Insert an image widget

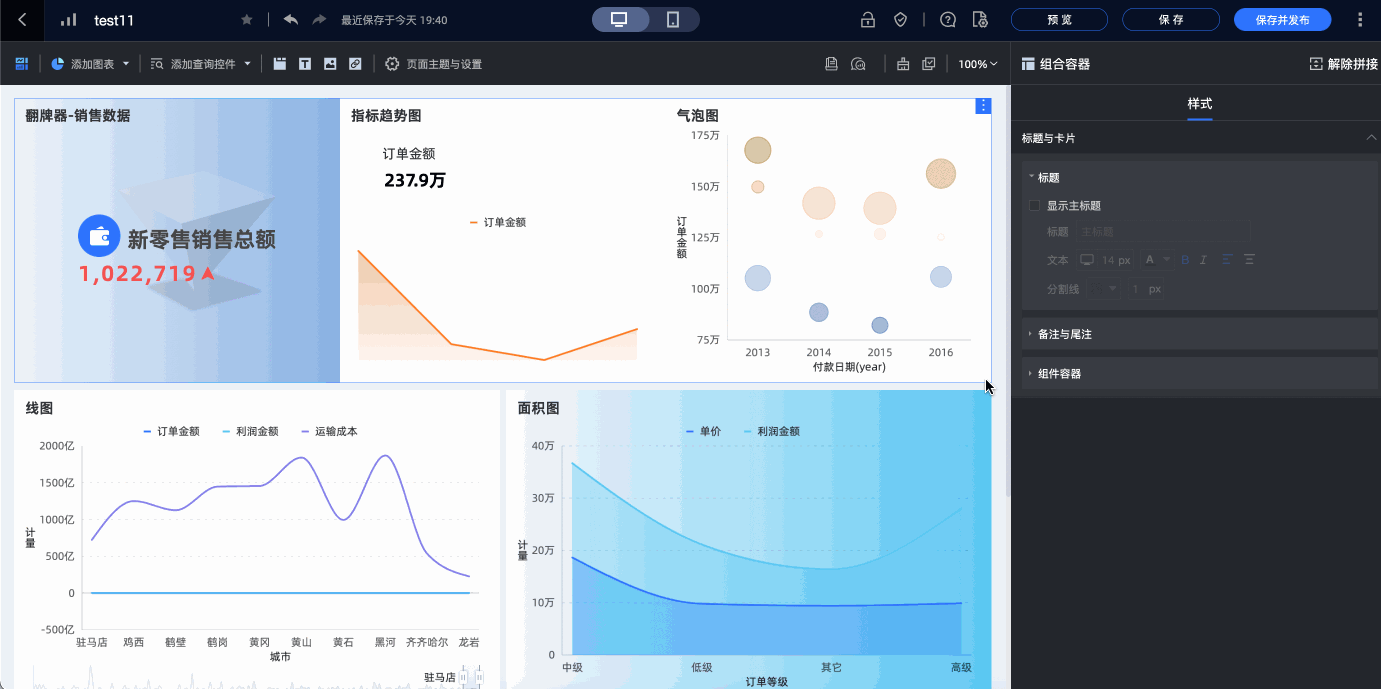click(x=330, y=64)
